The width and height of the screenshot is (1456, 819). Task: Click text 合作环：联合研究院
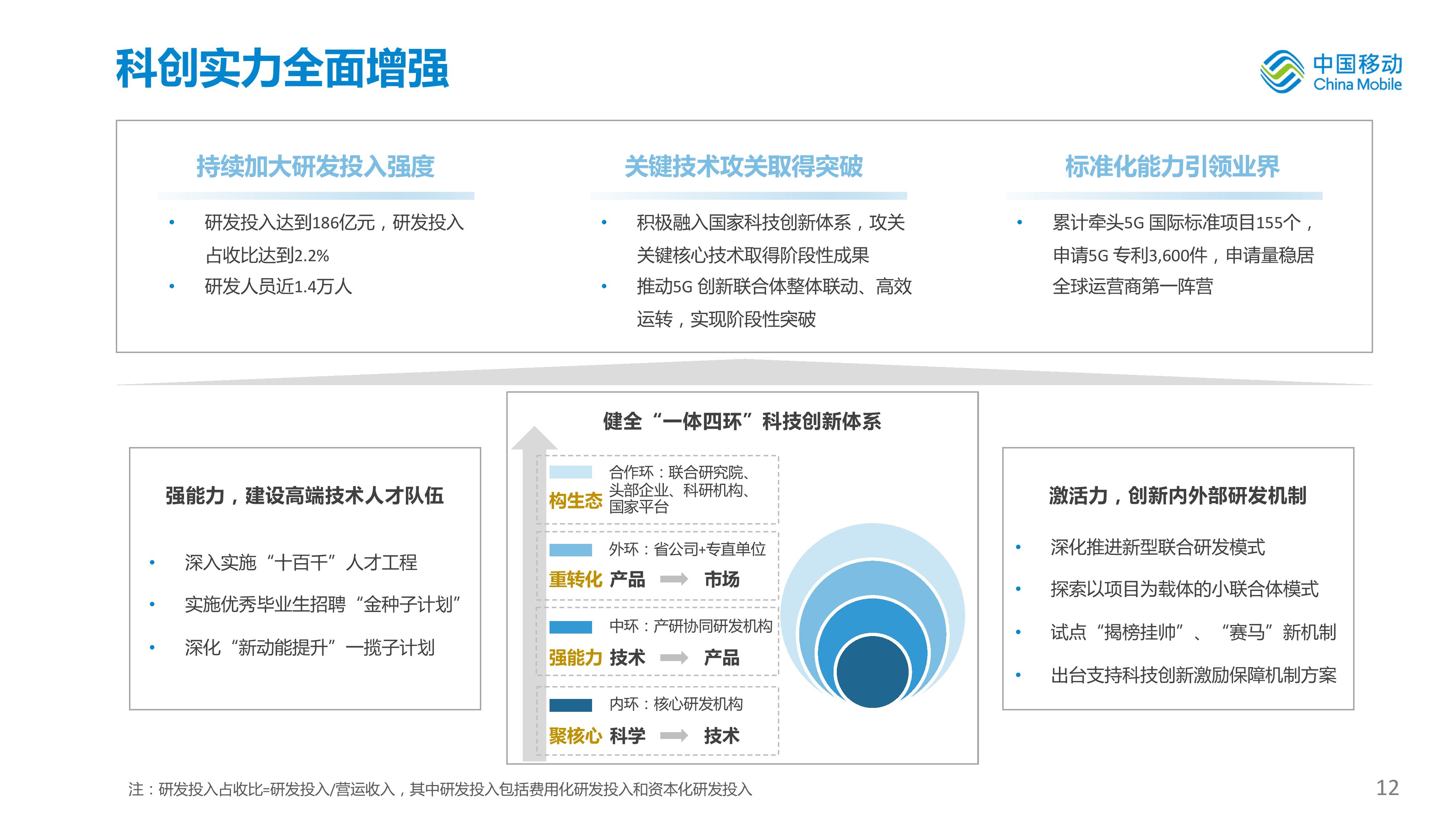click(680, 472)
